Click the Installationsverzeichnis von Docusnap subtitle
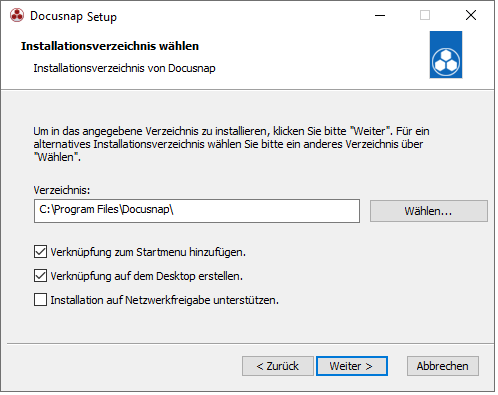This screenshot has height=395, width=498. click(124, 68)
